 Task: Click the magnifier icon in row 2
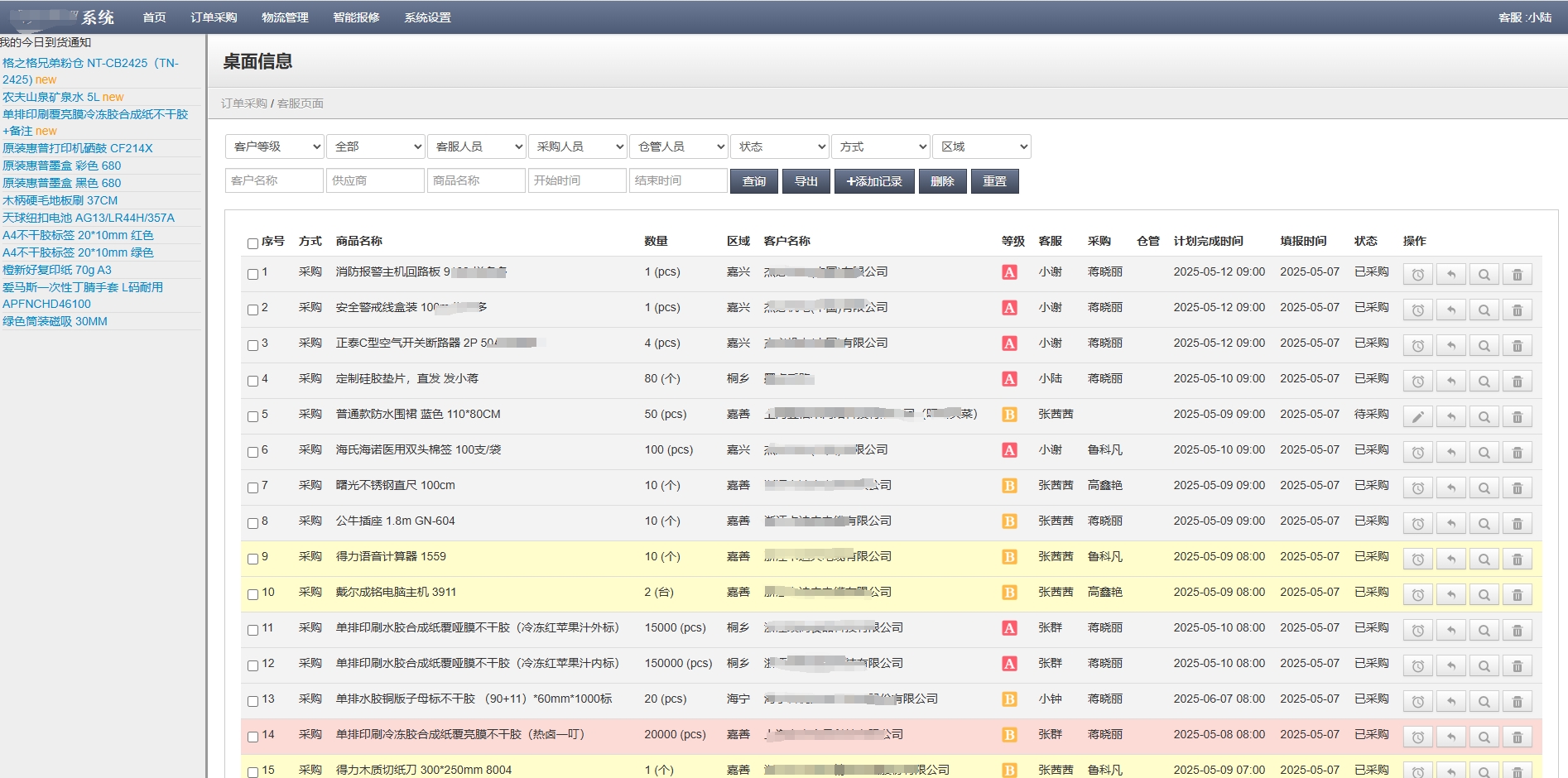[1484, 310]
